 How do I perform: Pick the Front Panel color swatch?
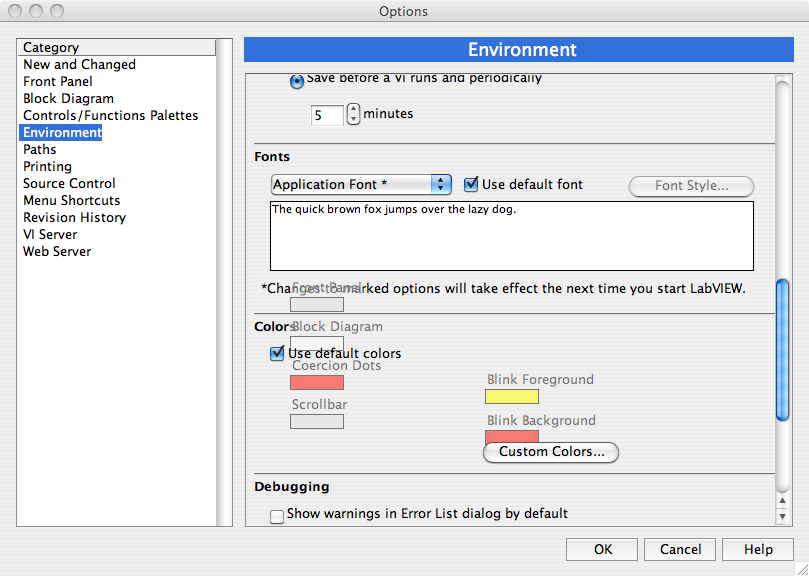click(x=317, y=305)
